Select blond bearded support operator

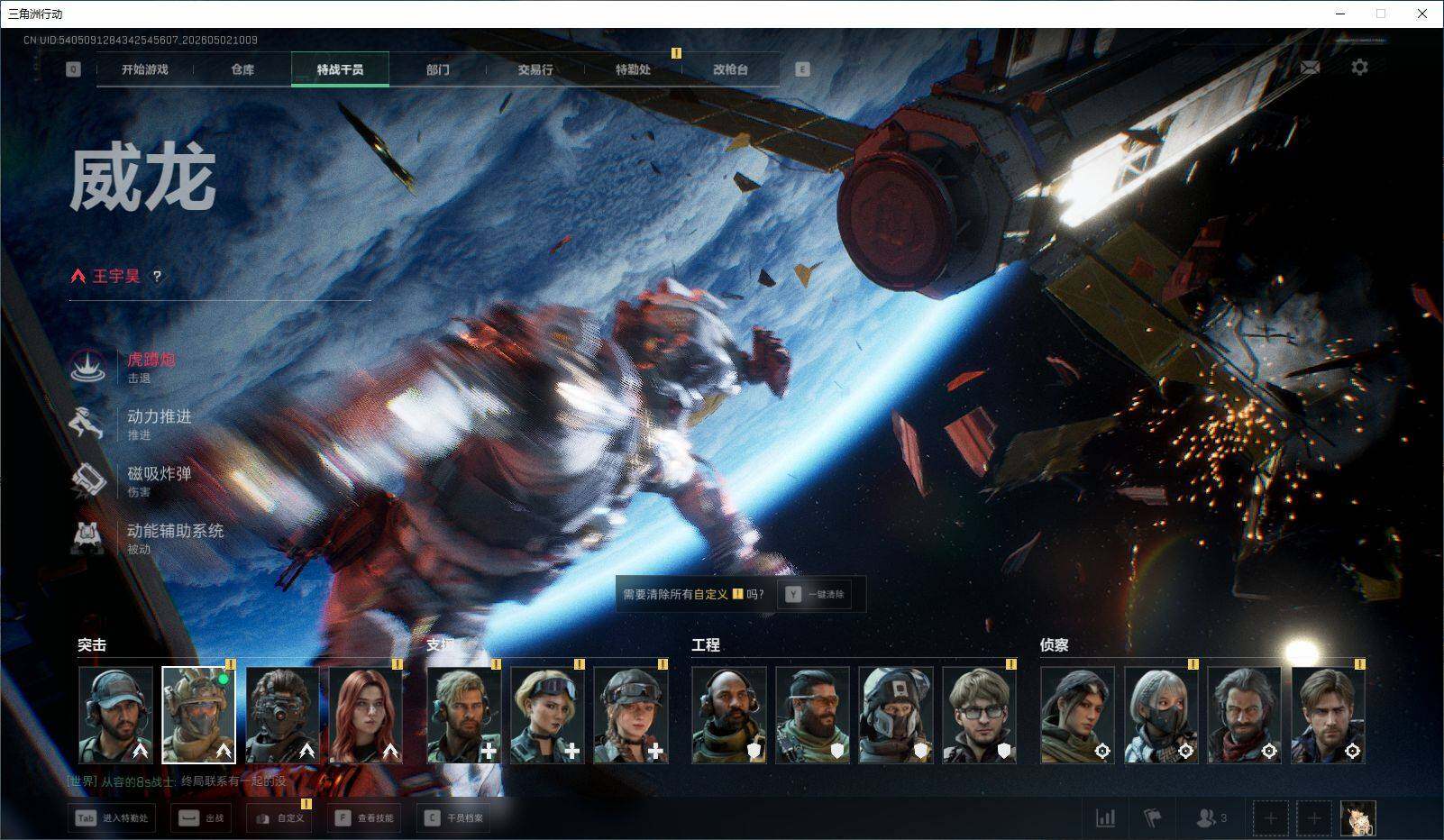point(464,715)
